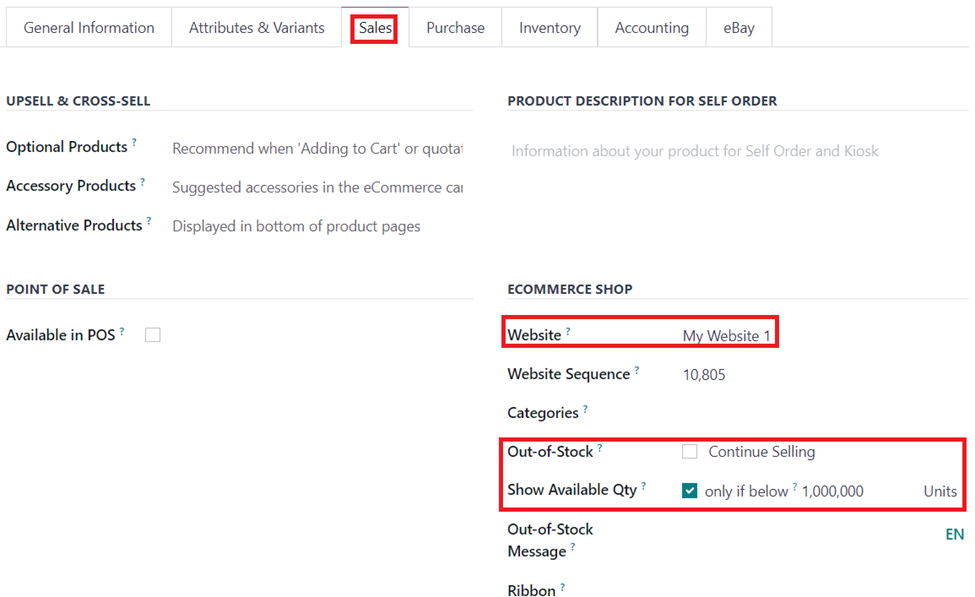
Task: Open the Inventory tab
Action: click(x=550, y=27)
